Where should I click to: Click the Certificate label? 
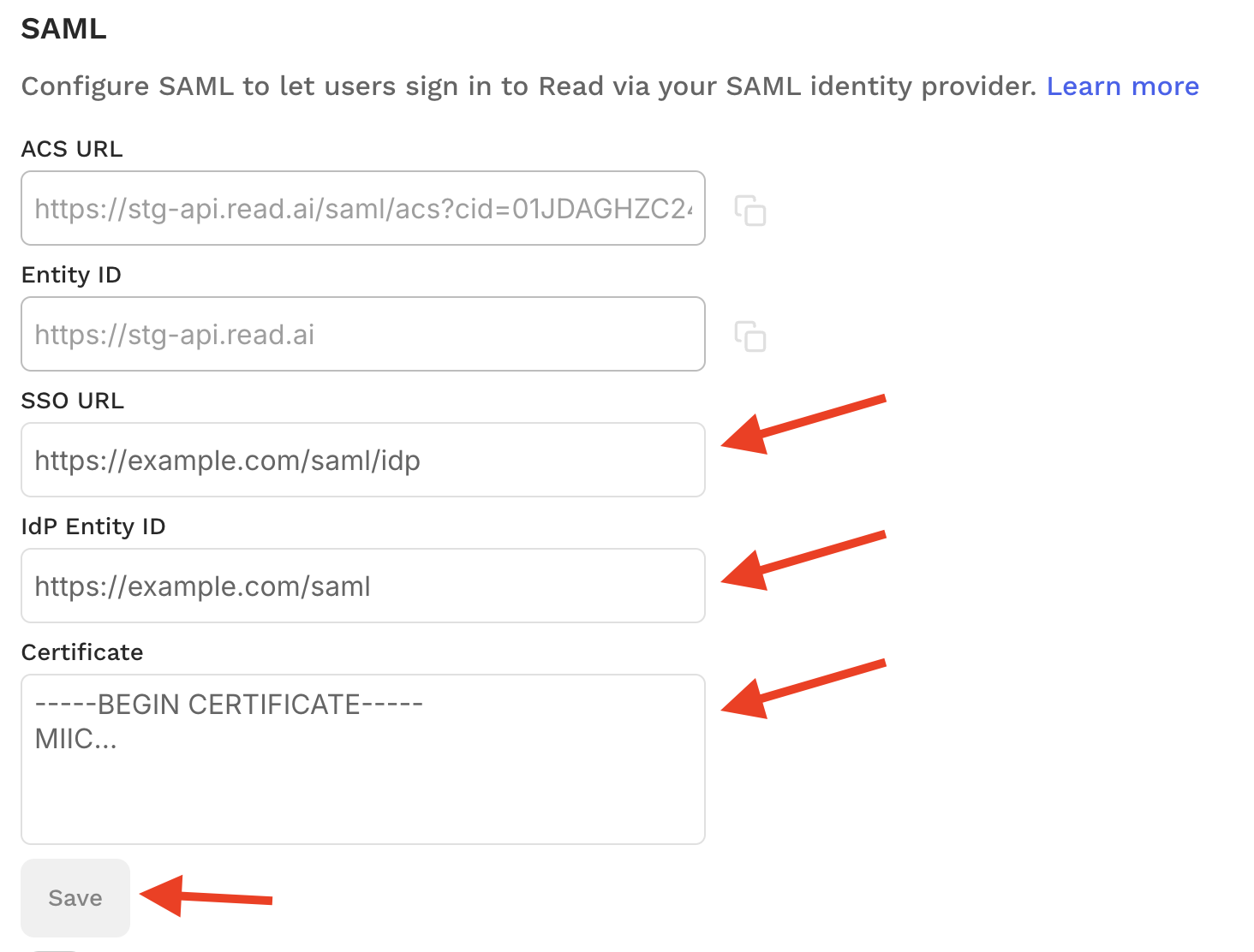[82, 652]
